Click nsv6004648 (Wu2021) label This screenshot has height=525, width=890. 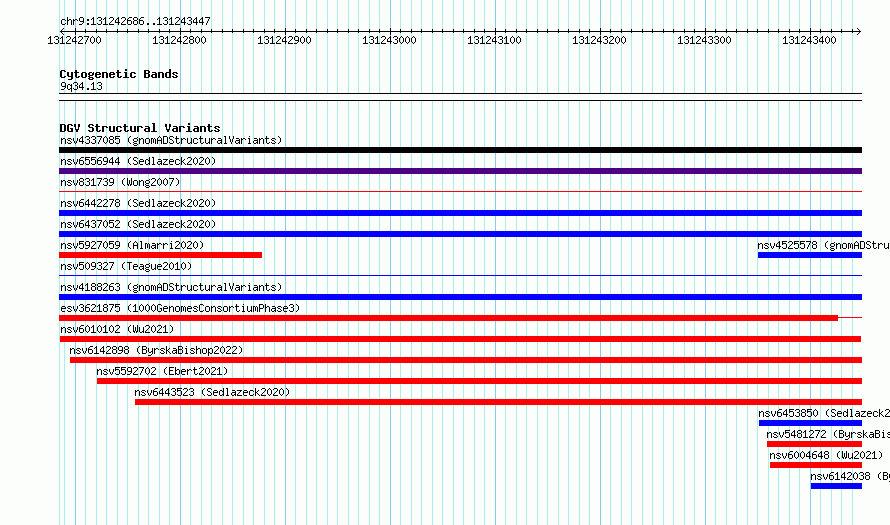(x=826, y=455)
